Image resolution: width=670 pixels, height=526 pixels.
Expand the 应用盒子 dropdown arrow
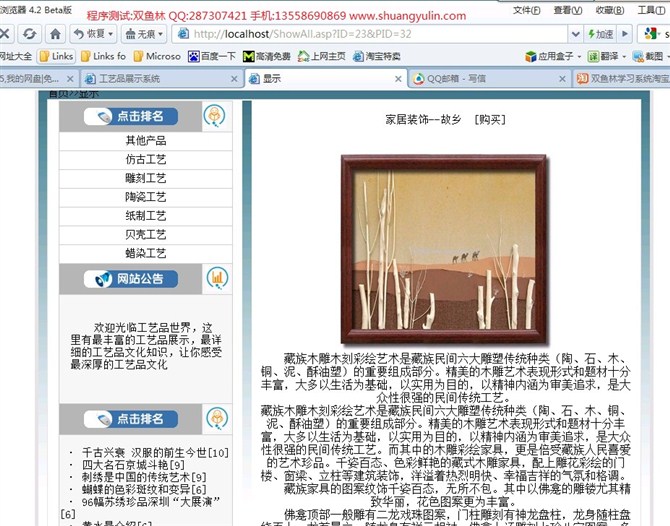pyautogui.click(x=579, y=56)
